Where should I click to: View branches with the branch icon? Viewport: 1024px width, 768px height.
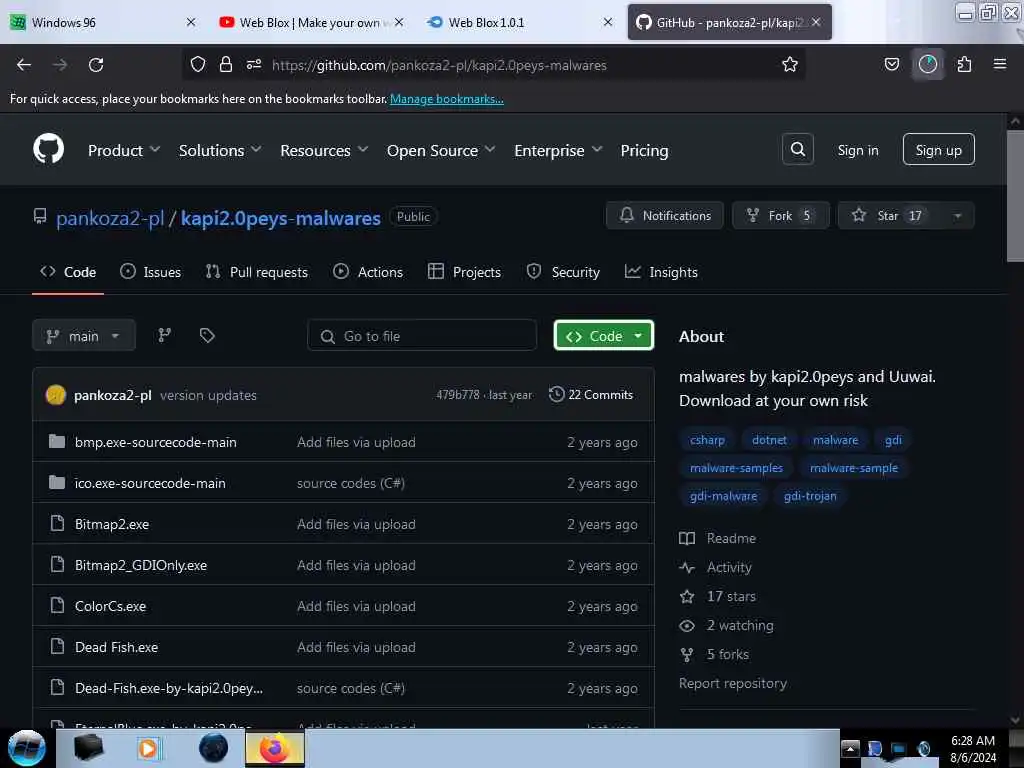pyautogui.click(x=165, y=335)
